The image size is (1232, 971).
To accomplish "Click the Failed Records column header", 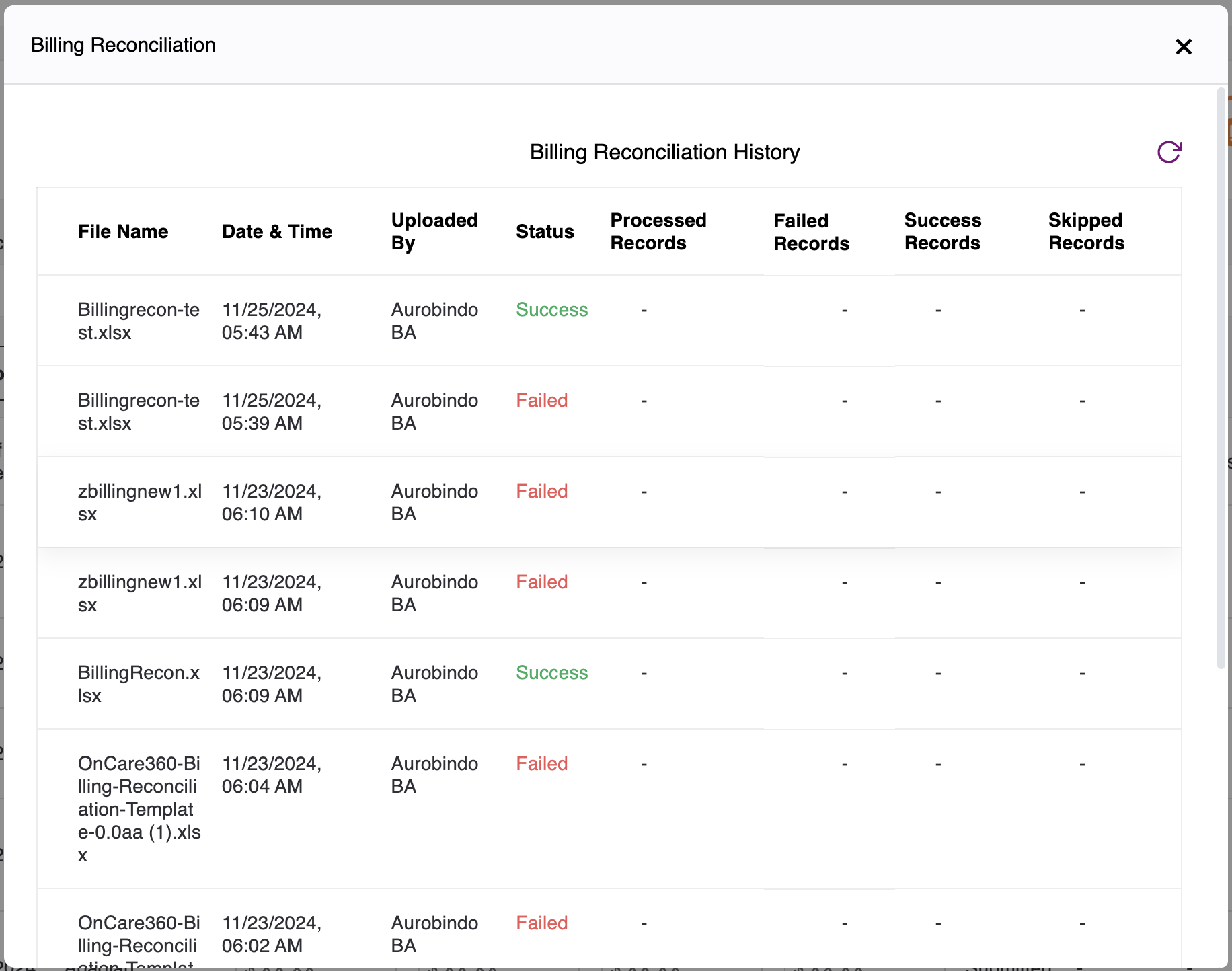I will [x=812, y=232].
